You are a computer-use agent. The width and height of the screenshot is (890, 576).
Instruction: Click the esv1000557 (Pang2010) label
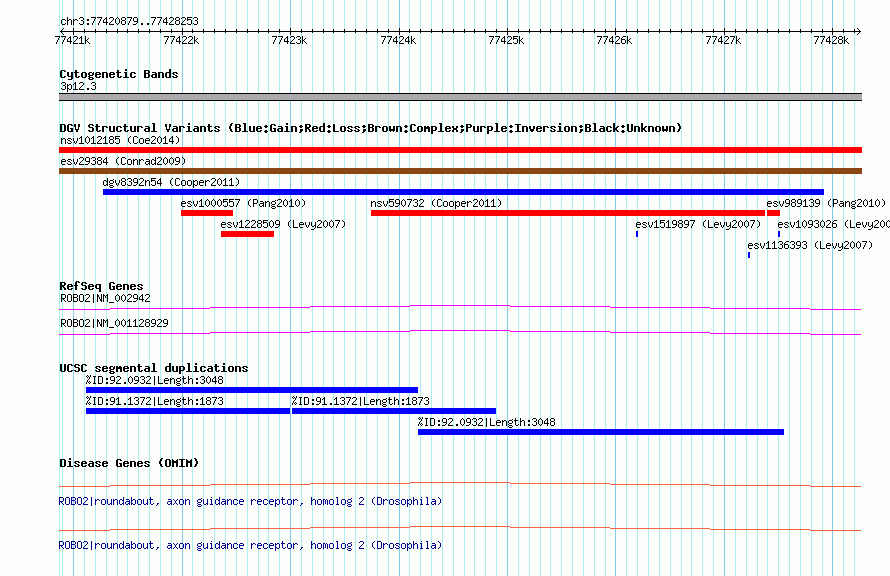point(244,203)
